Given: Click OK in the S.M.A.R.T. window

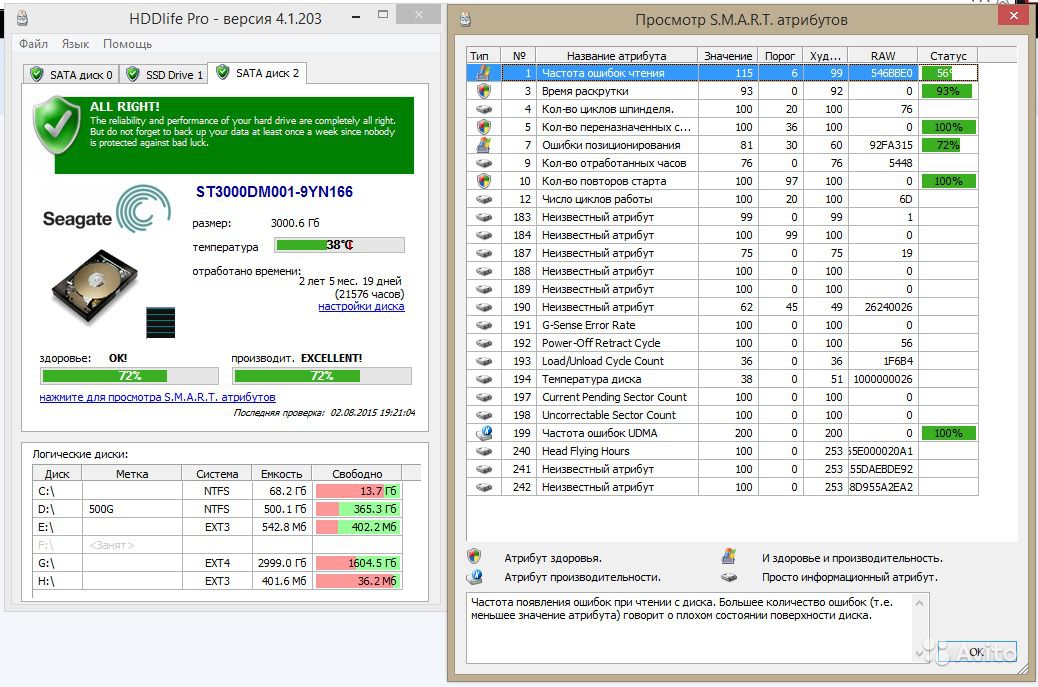Looking at the screenshot, I should [976, 651].
